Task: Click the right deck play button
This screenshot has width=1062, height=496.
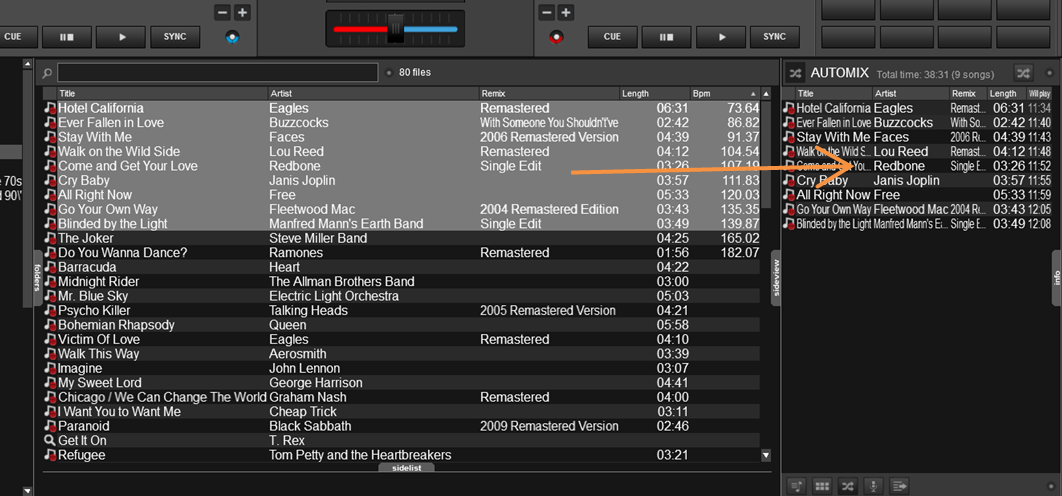Action: tap(721, 37)
